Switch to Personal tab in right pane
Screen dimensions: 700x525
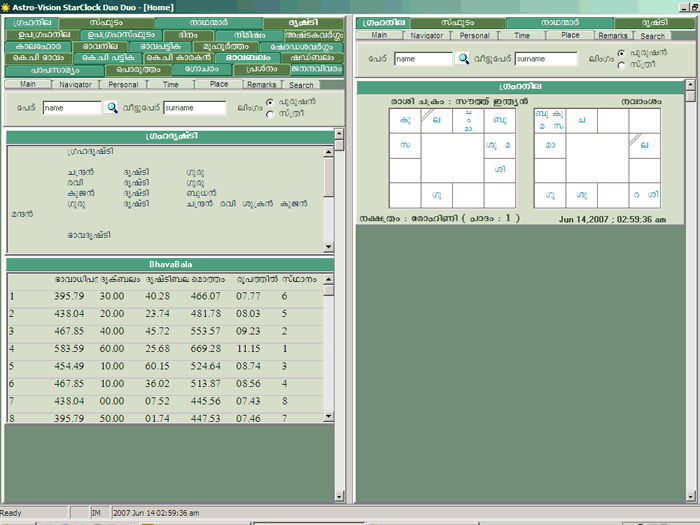click(x=475, y=35)
